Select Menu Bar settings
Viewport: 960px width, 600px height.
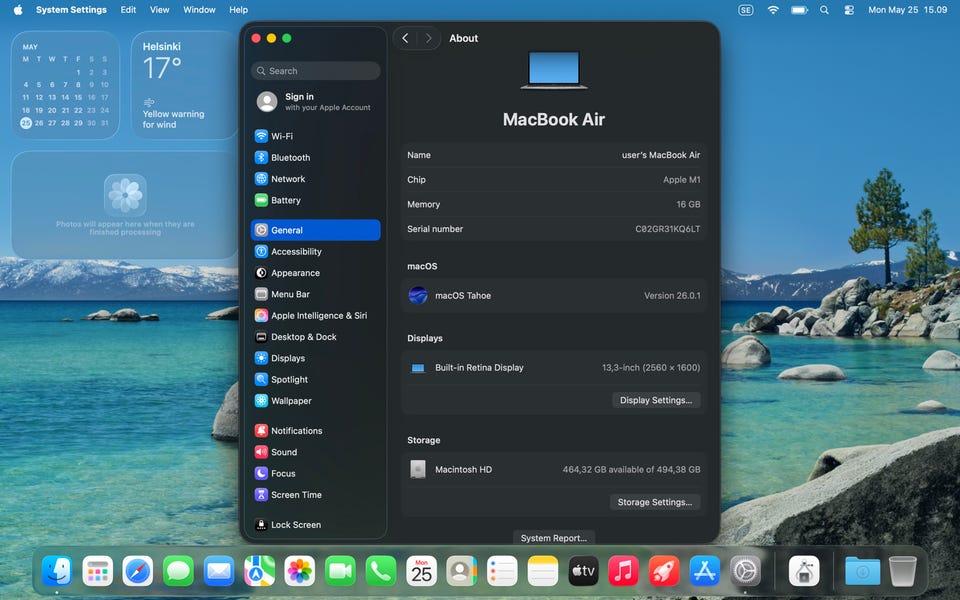click(x=315, y=294)
